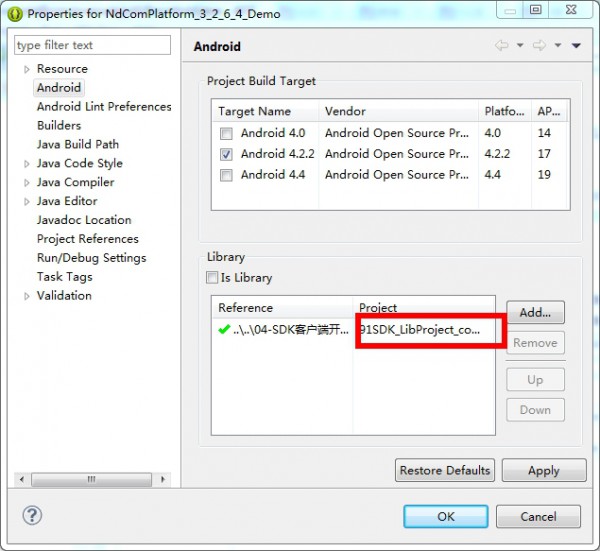The image size is (600, 551).
Task: Click Restore Defaults button
Action: (445, 470)
